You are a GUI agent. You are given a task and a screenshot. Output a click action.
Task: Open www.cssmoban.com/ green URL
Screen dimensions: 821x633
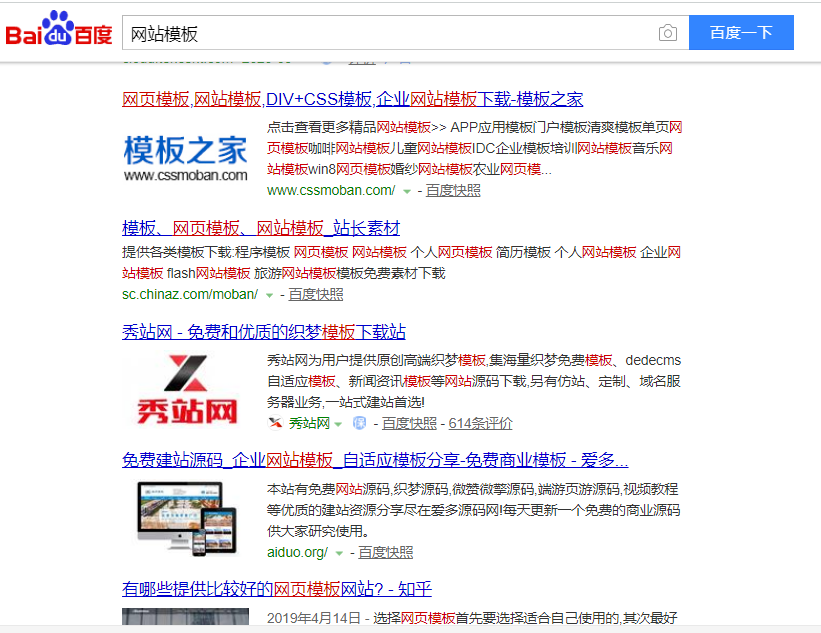click(x=331, y=191)
